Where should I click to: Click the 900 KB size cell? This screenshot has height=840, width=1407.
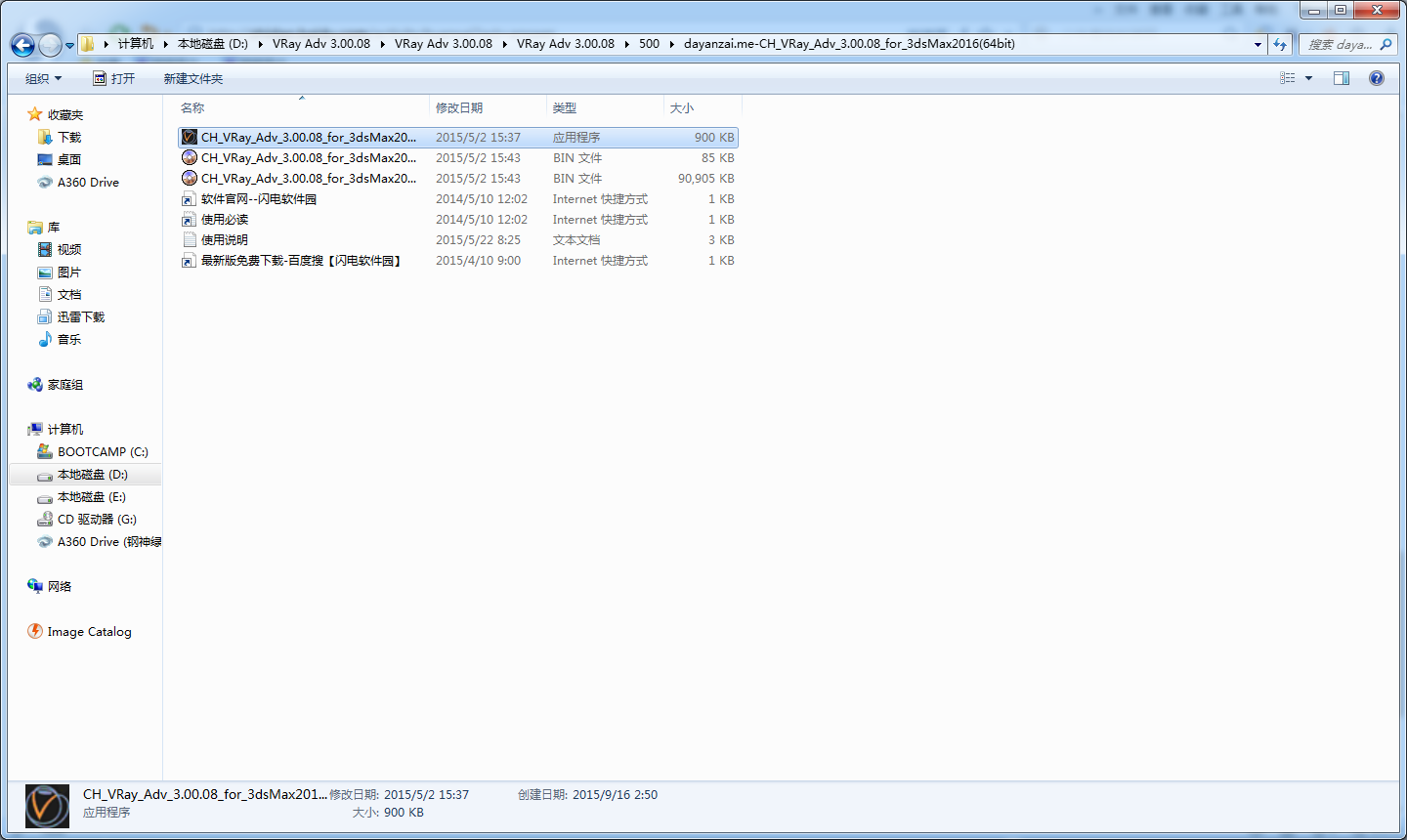pyautogui.click(x=714, y=138)
